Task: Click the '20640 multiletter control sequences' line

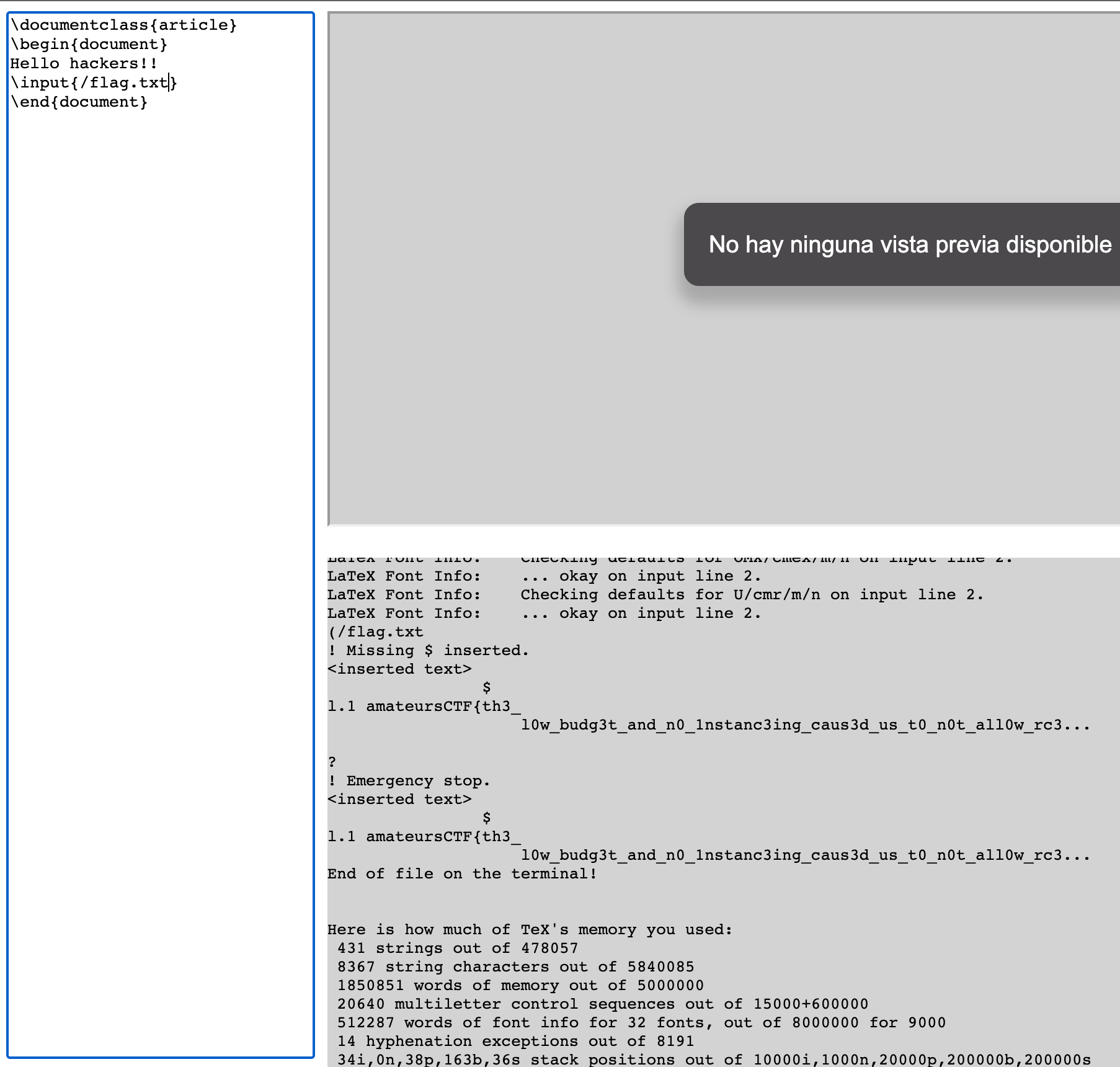Action: click(603, 1004)
